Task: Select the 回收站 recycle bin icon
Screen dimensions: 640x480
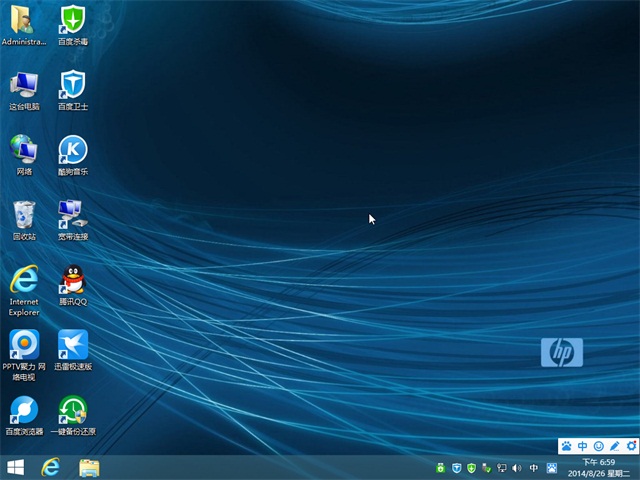Action: click(24, 214)
